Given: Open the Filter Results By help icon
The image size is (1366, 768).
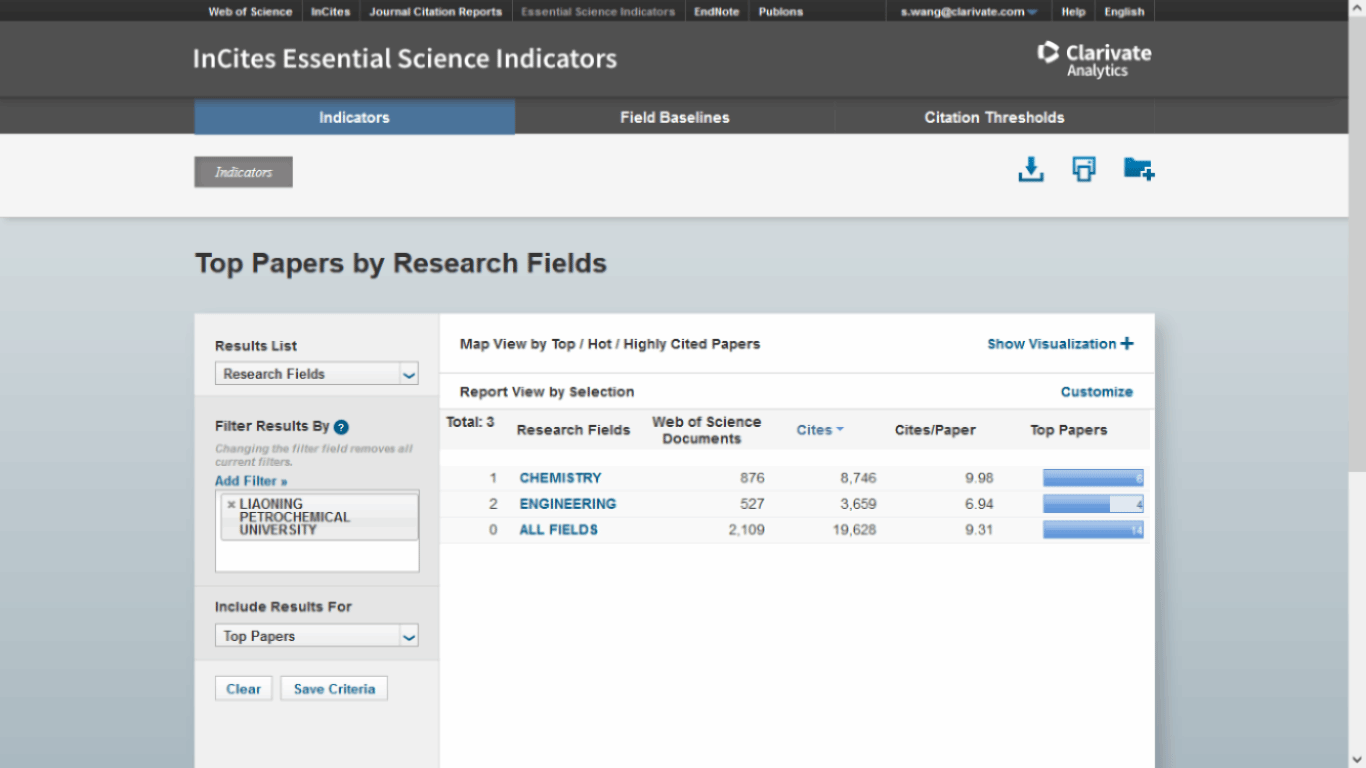Looking at the screenshot, I should tap(341, 427).
